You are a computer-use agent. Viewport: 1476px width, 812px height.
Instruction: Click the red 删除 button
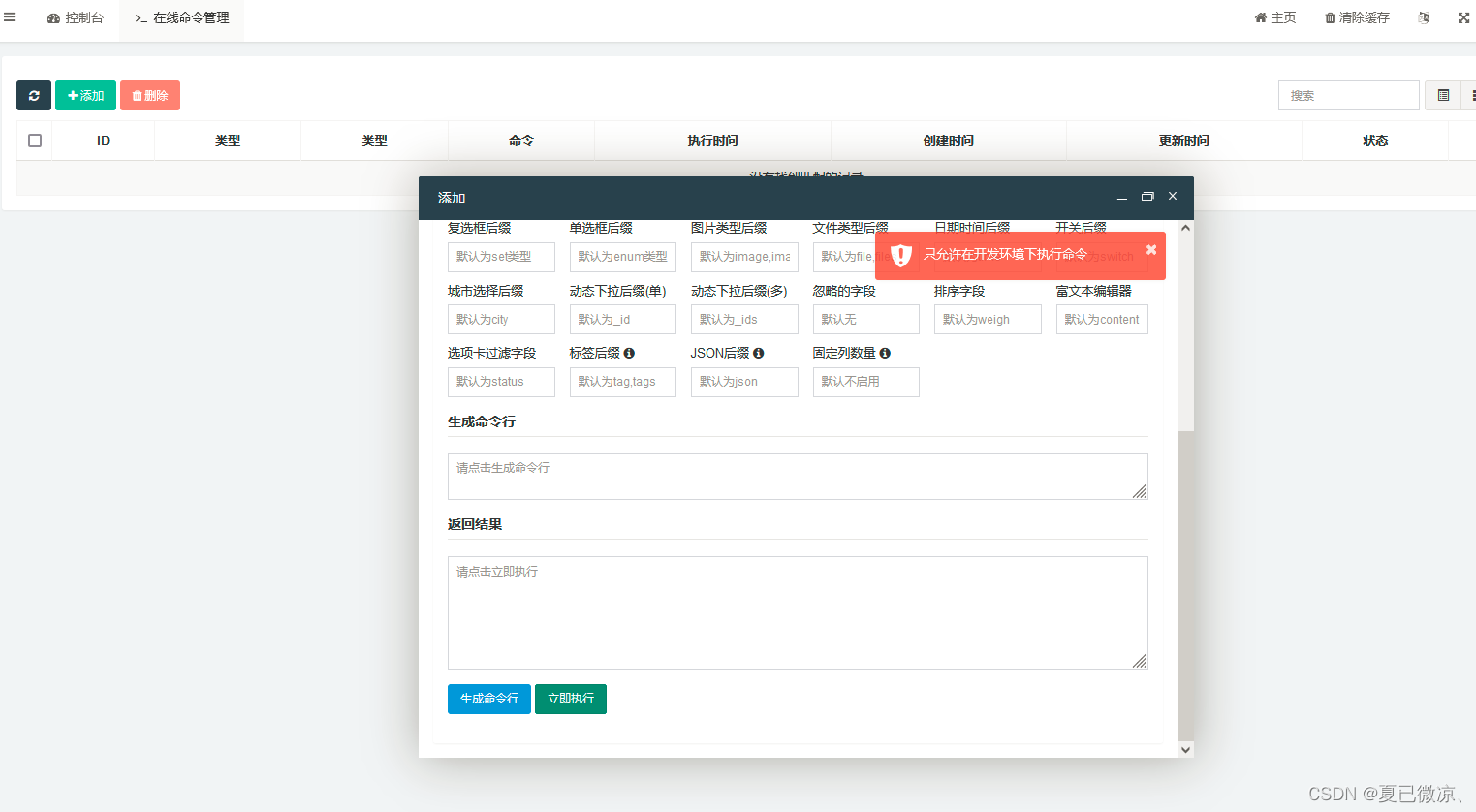[x=150, y=95]
